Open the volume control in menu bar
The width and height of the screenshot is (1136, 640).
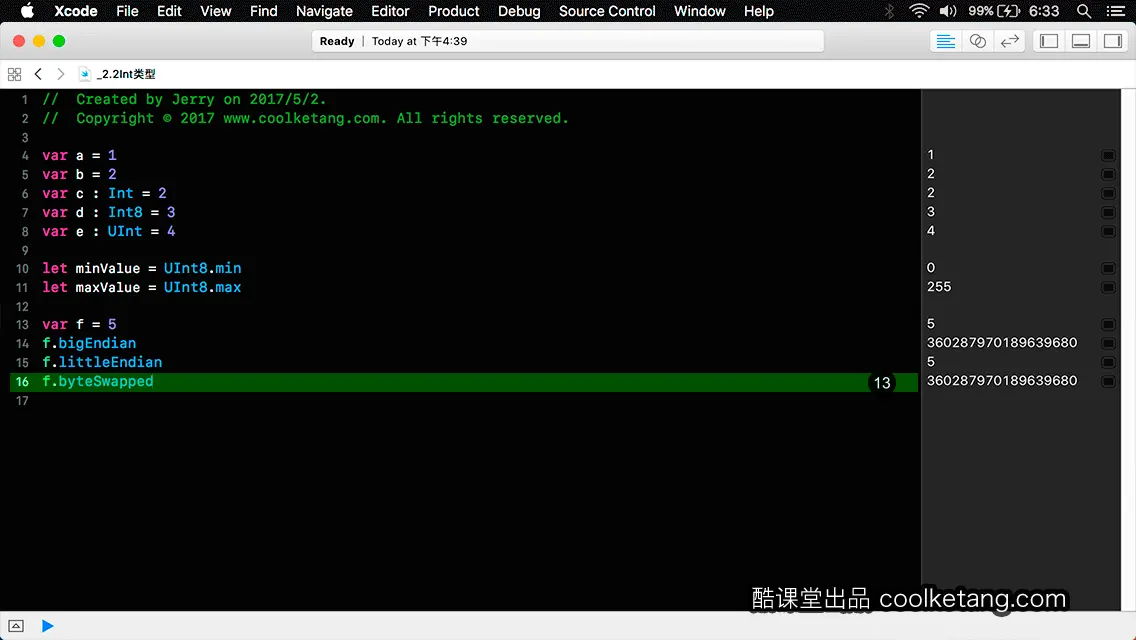click(x=948, y=11)
